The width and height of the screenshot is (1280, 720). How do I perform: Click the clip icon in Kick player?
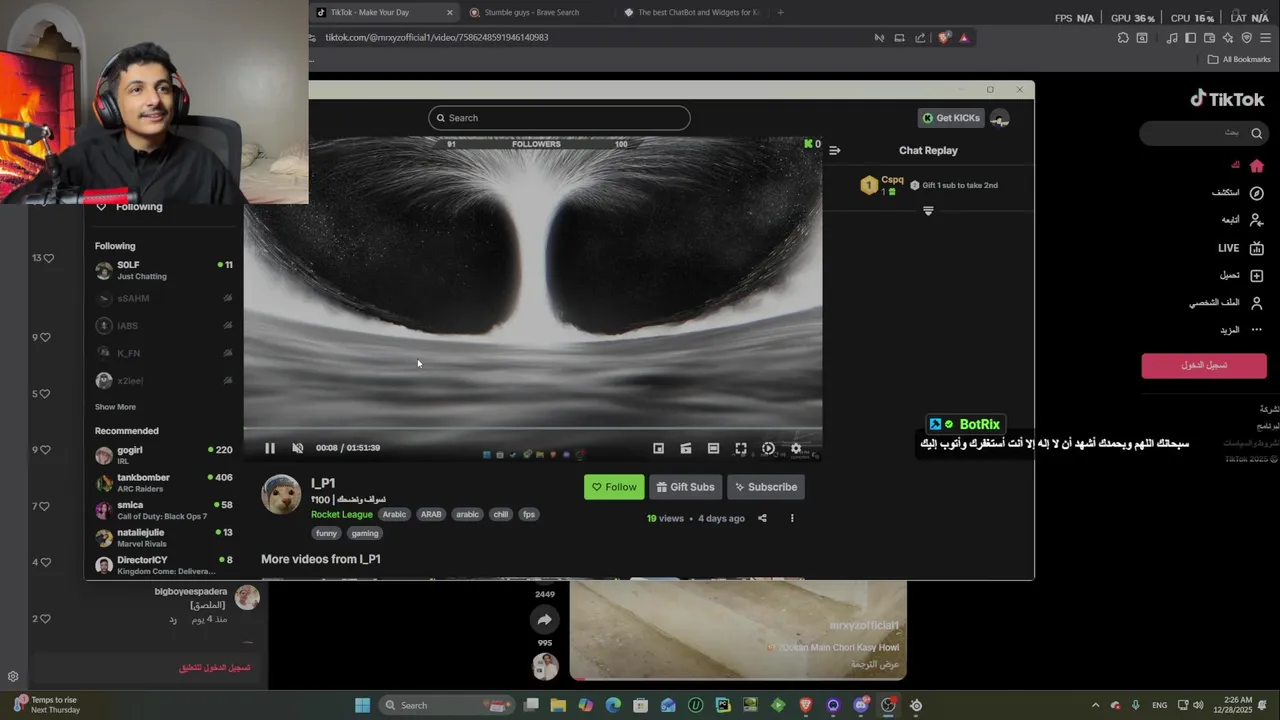(x=686, y=448)
